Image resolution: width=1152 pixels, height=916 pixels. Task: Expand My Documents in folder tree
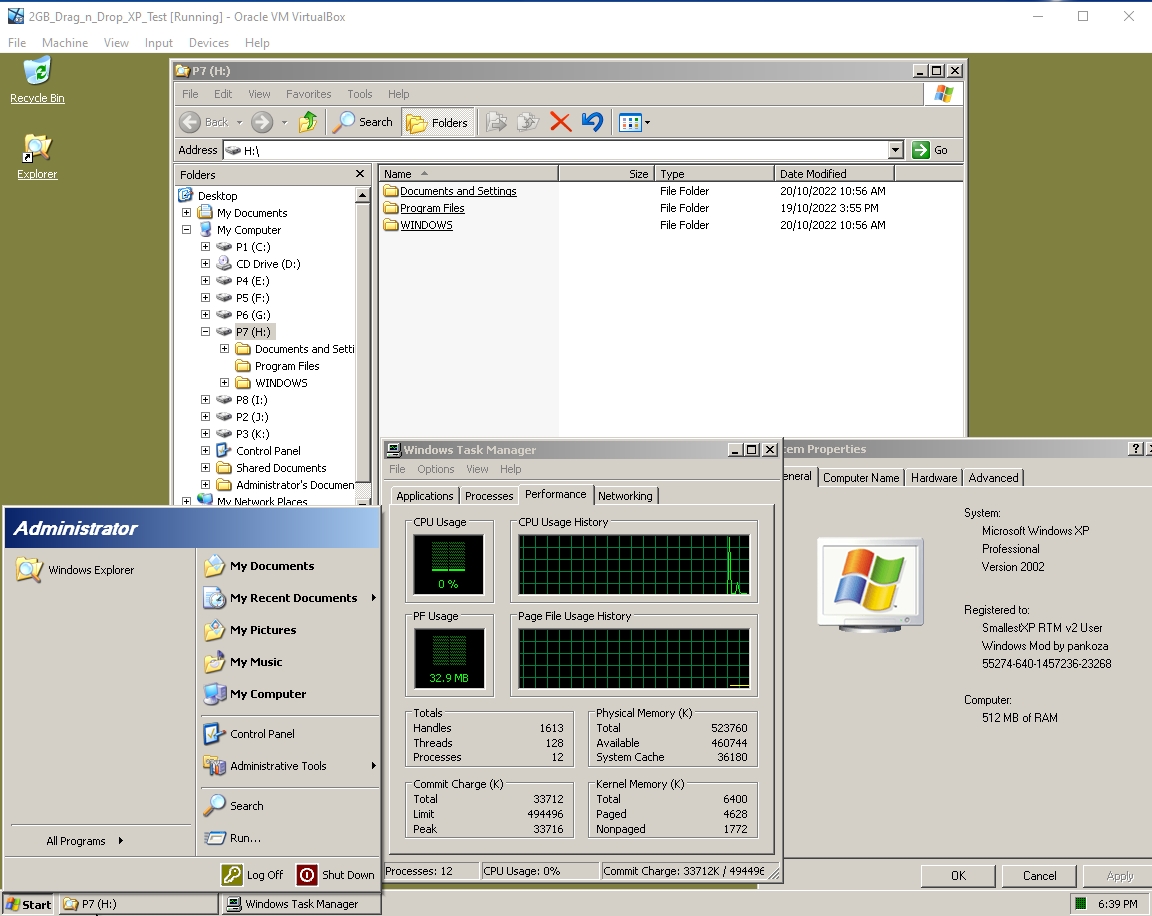(187, 212)
